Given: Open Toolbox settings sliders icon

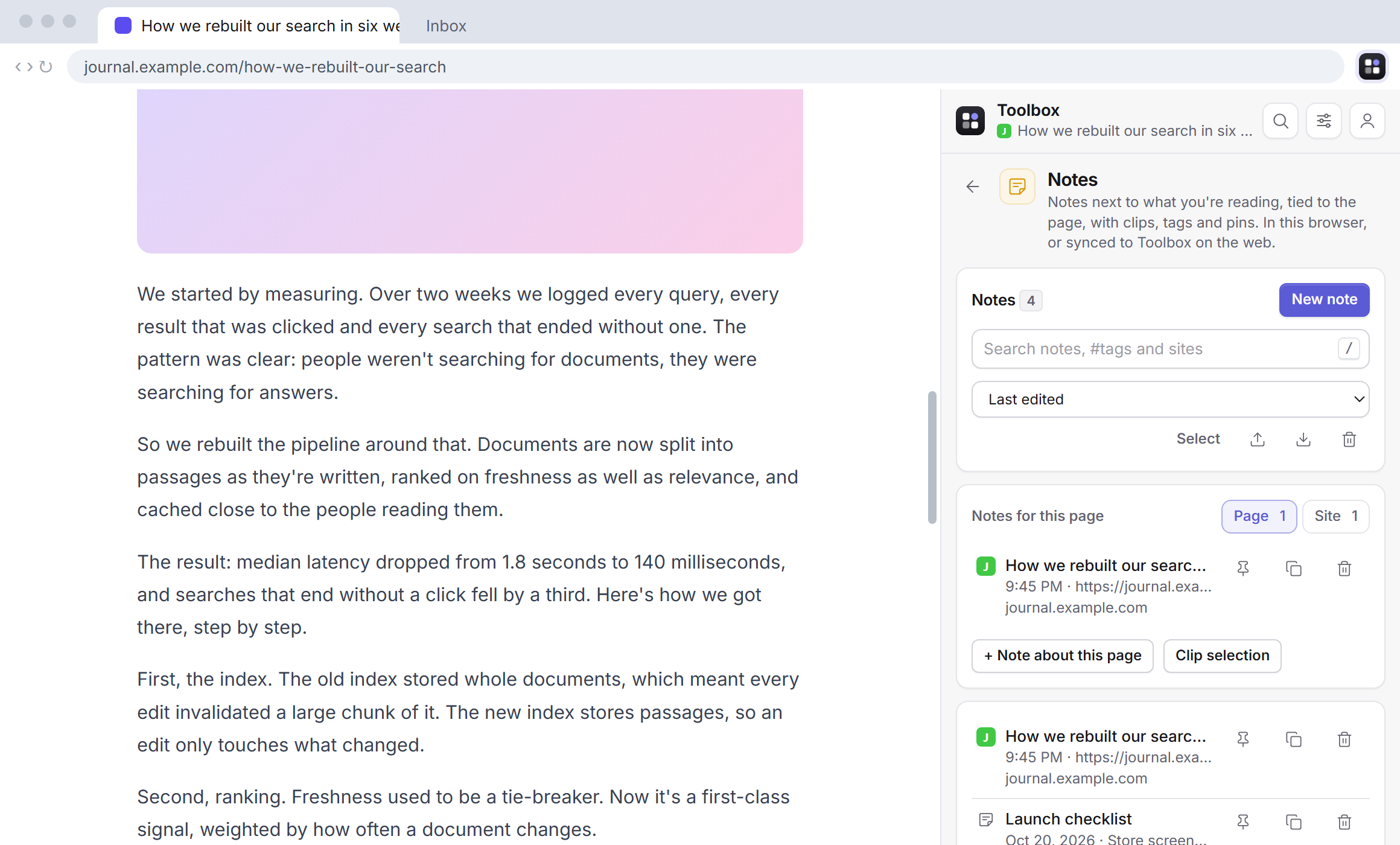Looking at the screenshot, I should (1324, 121).
